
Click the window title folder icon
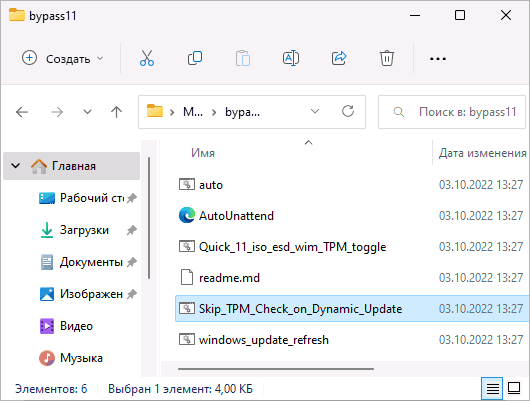point(17,15)
